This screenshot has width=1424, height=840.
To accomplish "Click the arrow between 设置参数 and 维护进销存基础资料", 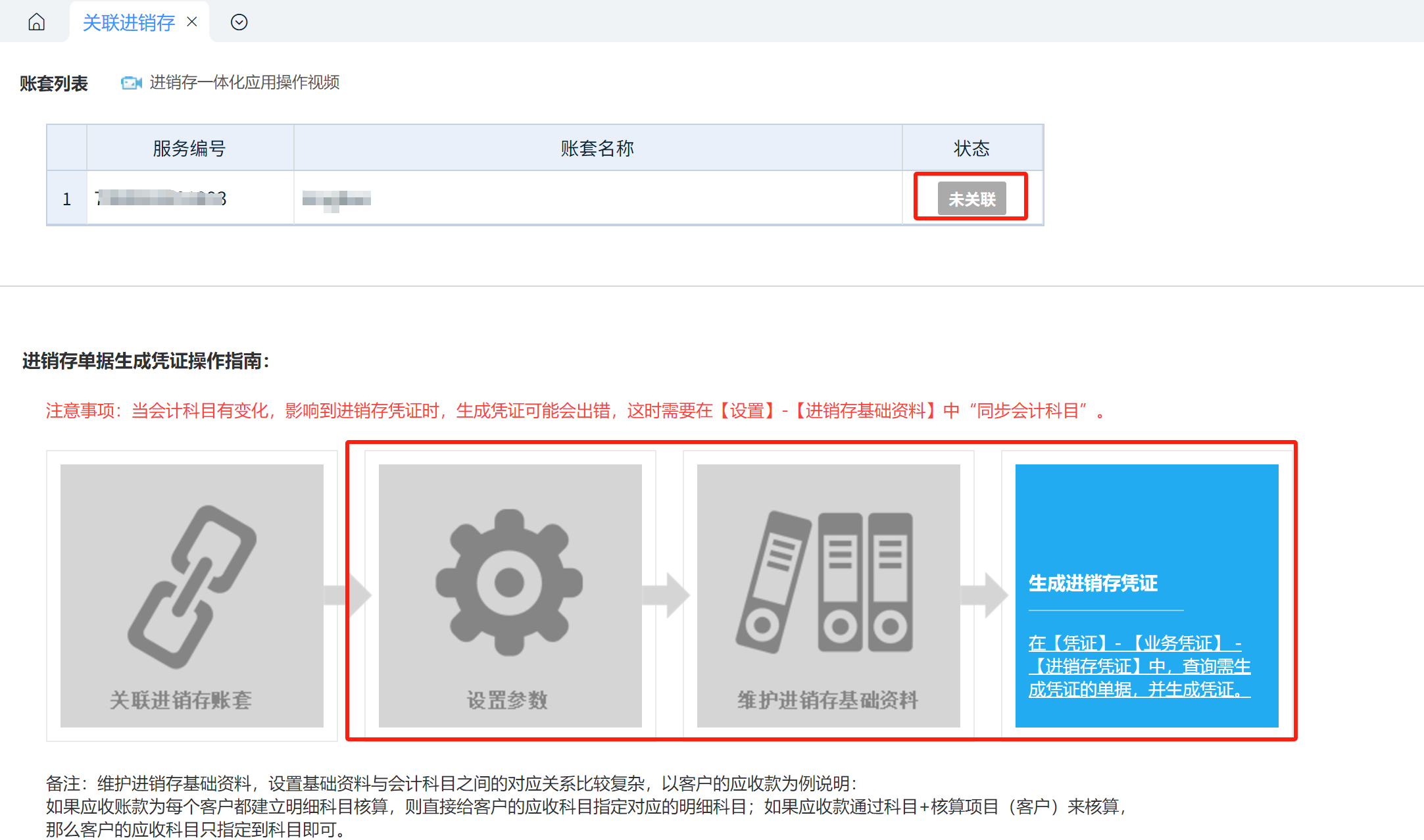I will click(667, 595).
